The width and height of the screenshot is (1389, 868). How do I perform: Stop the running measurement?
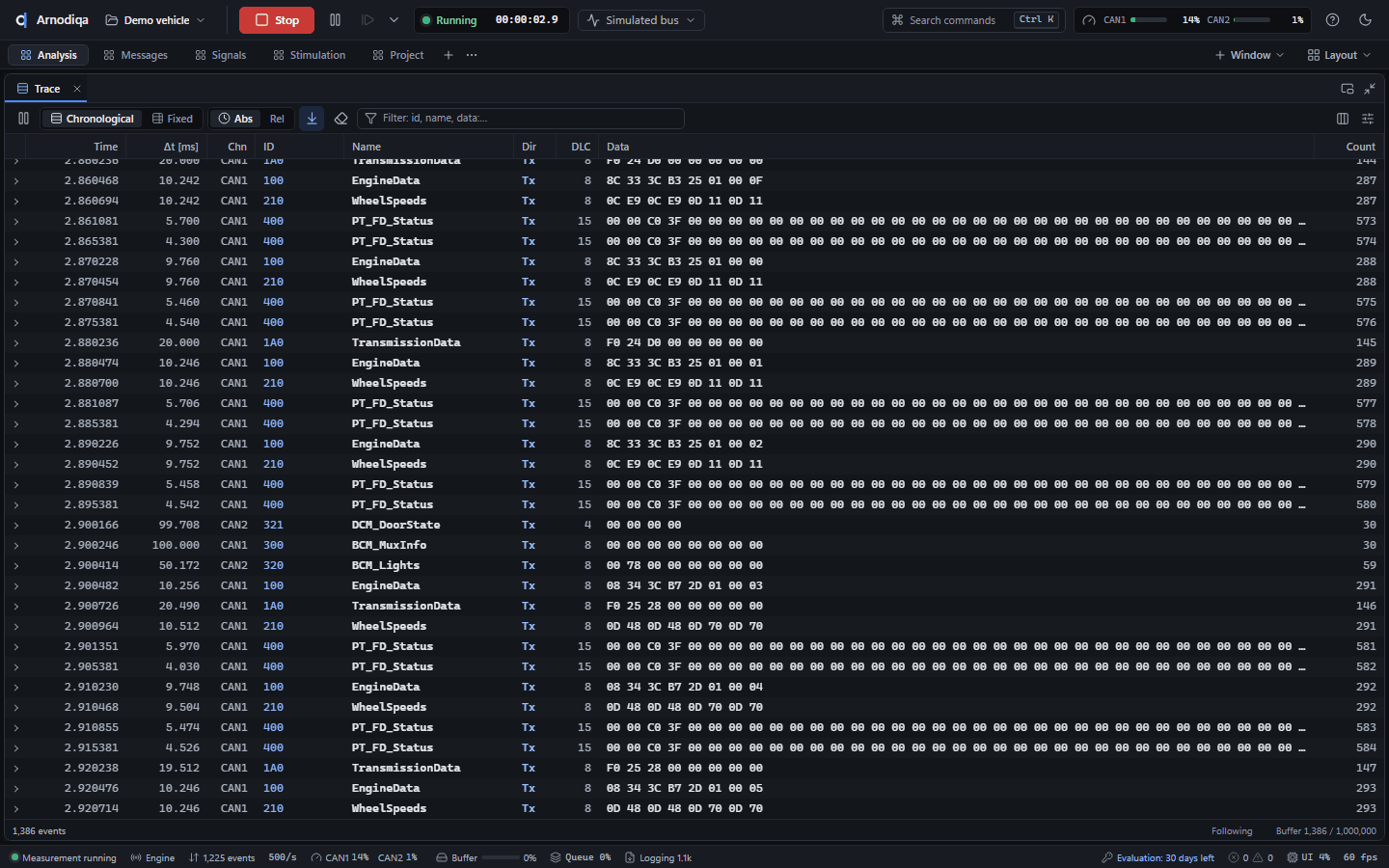point(277,19)
